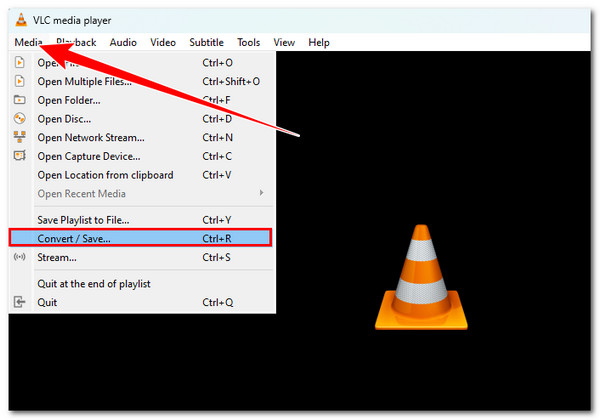This screenshot has width=600, height=420.
Task: Click the Open Disc icon
Action: click(x=20, y=119)
